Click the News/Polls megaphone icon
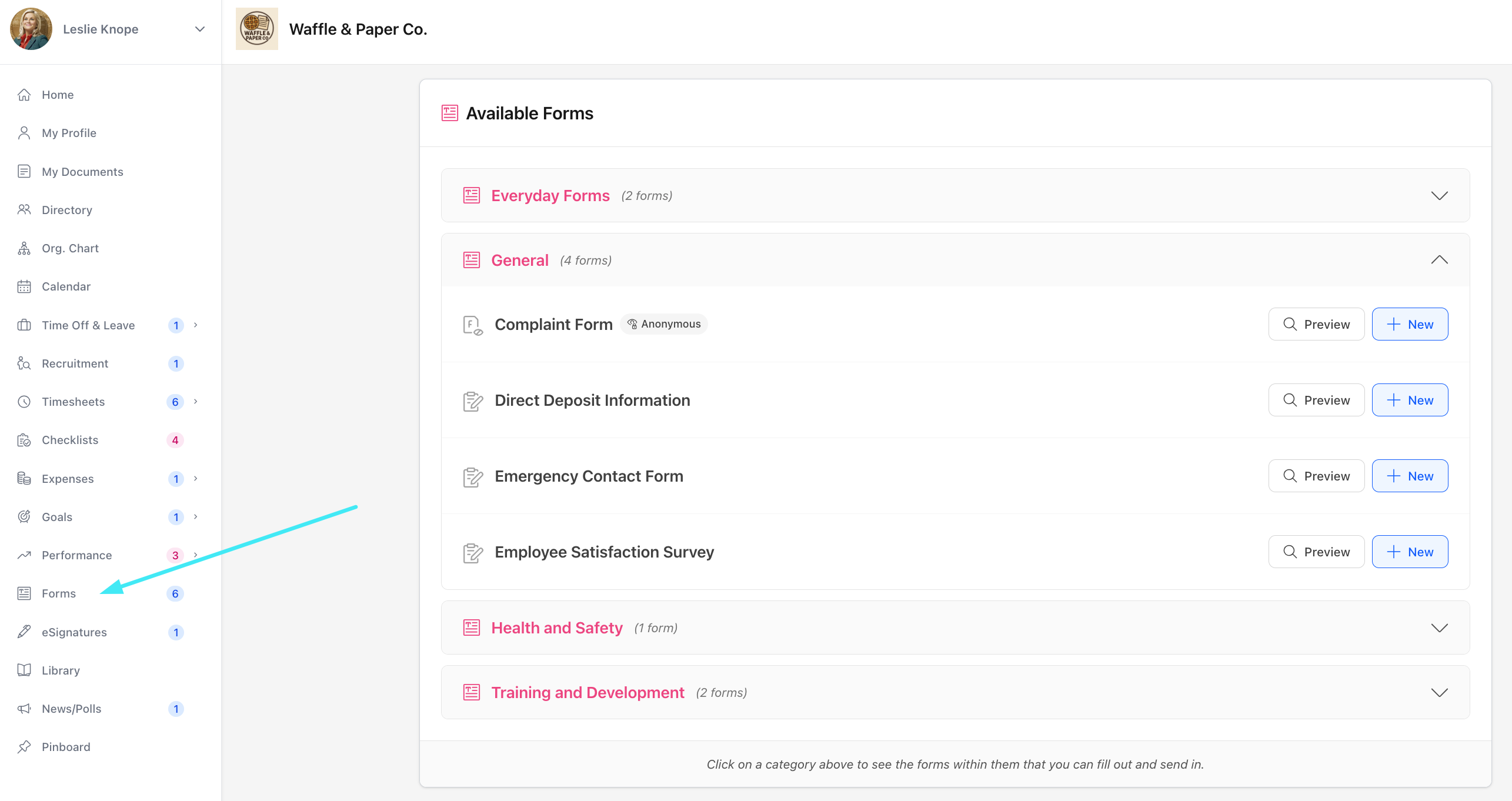Viewport: 1512px width, 801px height. point(24,709)
